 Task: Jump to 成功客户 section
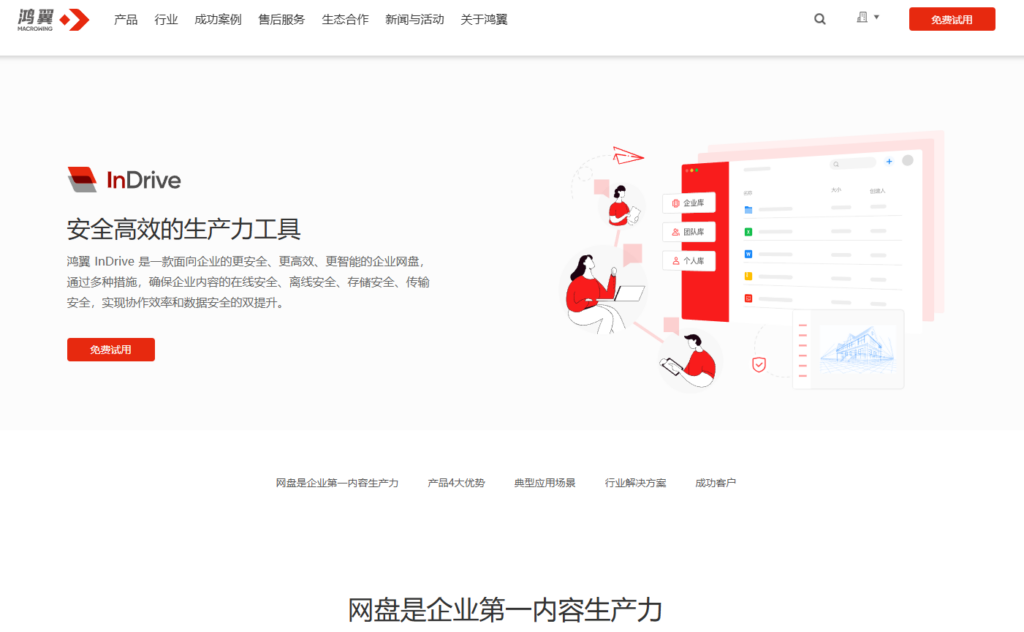pos(716,483)
